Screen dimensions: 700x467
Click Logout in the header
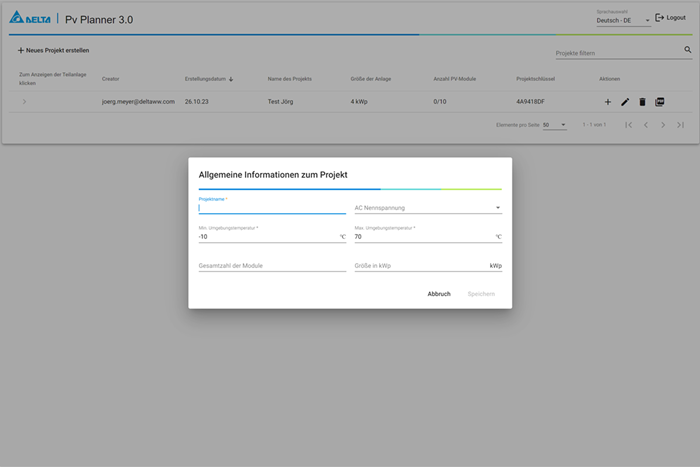(670, 18)
